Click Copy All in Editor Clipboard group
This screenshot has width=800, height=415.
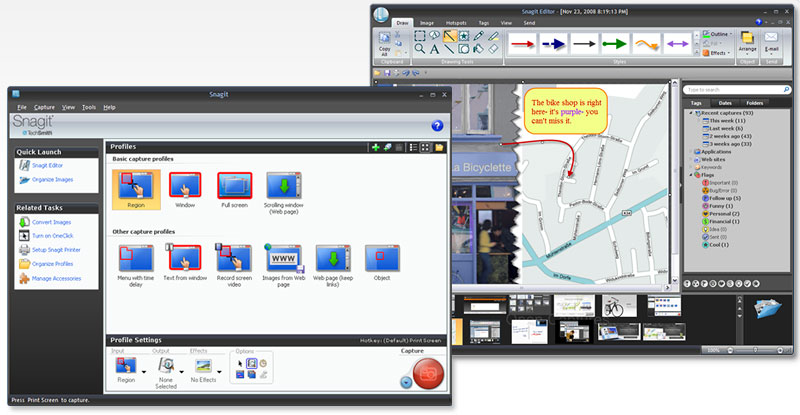(385, 43)
